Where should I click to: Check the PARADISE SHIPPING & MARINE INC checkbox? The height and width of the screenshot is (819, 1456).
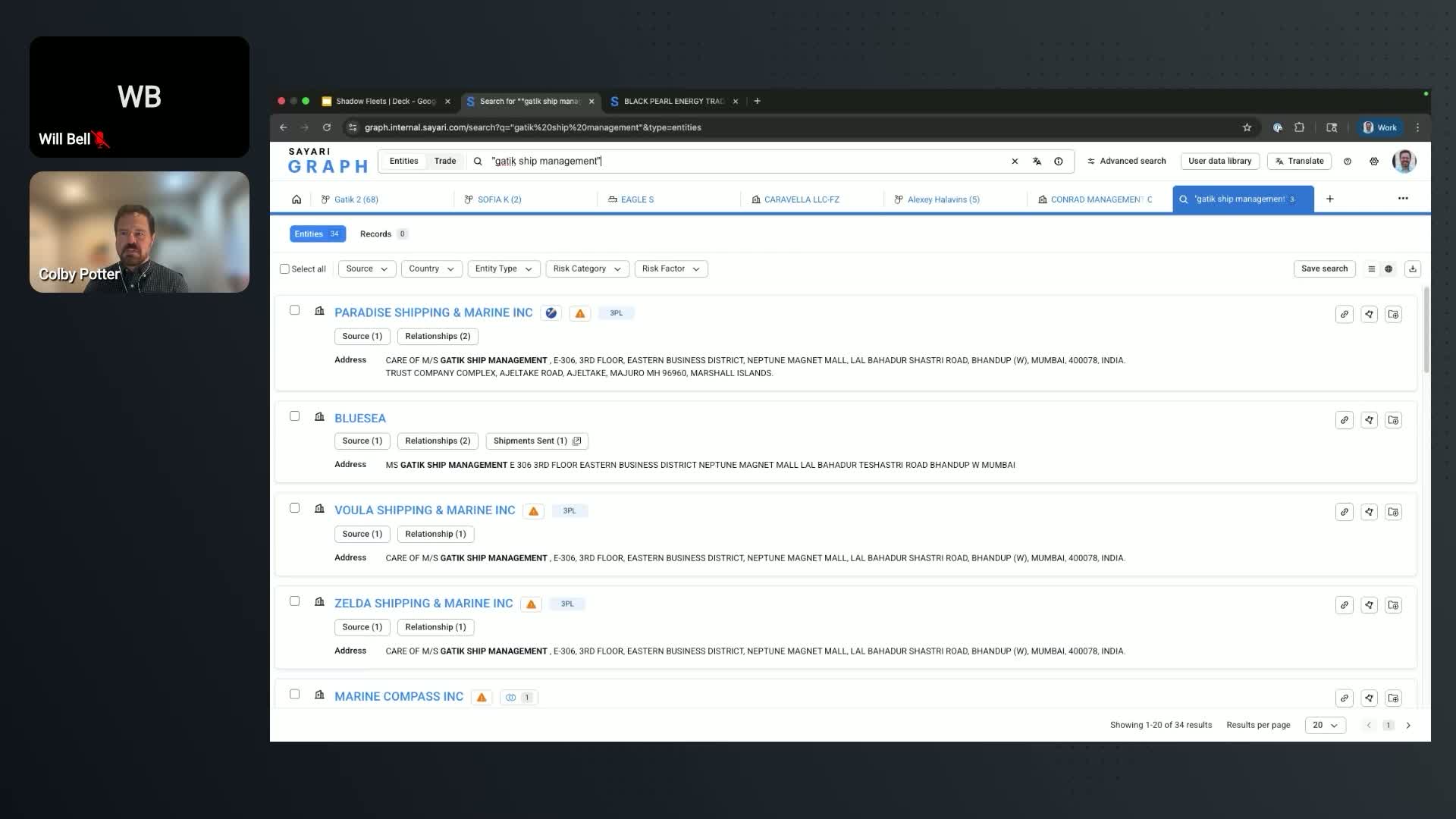(295, 310)
